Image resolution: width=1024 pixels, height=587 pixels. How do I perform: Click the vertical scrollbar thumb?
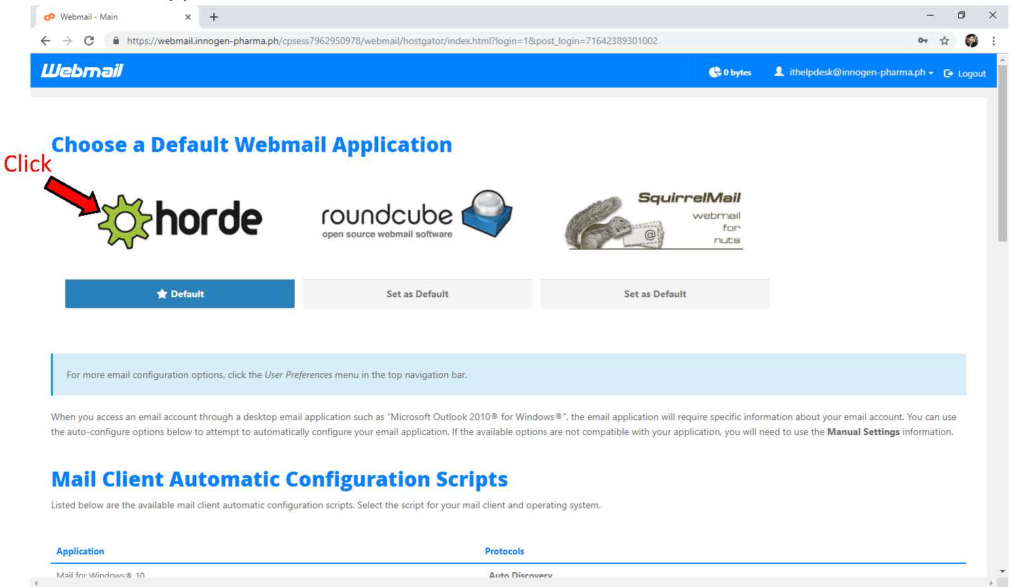click(1002, 153)
